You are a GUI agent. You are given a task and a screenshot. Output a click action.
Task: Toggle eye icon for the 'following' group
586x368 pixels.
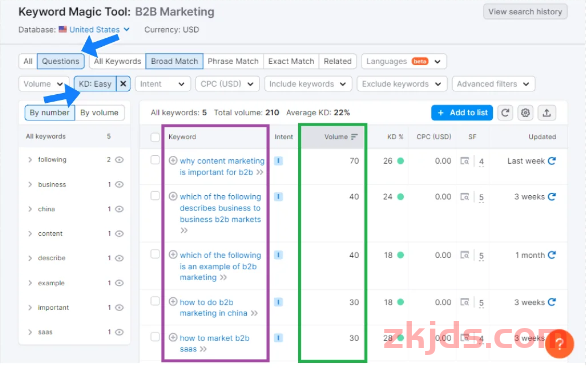pos(119,160)
